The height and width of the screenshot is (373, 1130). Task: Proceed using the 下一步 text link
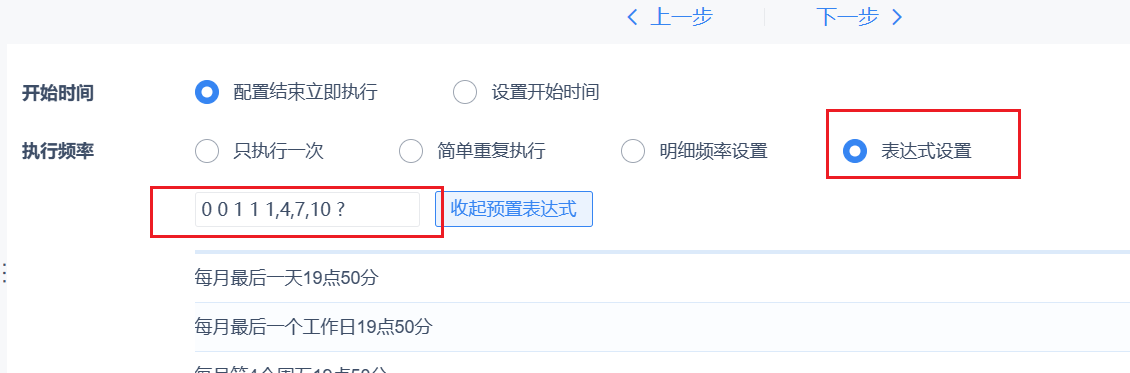tap(848, 17)
